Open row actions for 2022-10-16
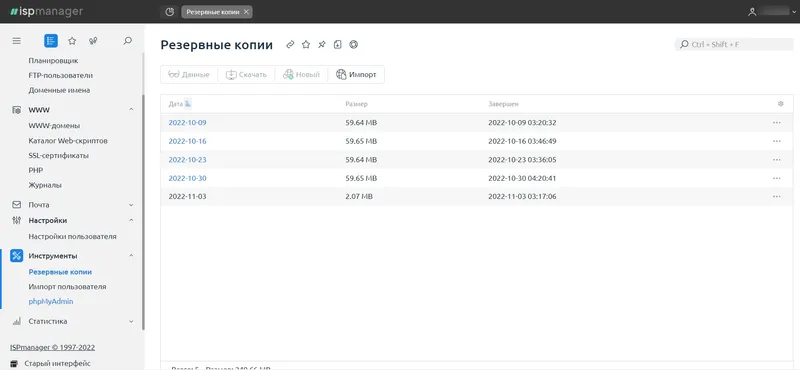 pyautogui.click(x=777, y=141)
